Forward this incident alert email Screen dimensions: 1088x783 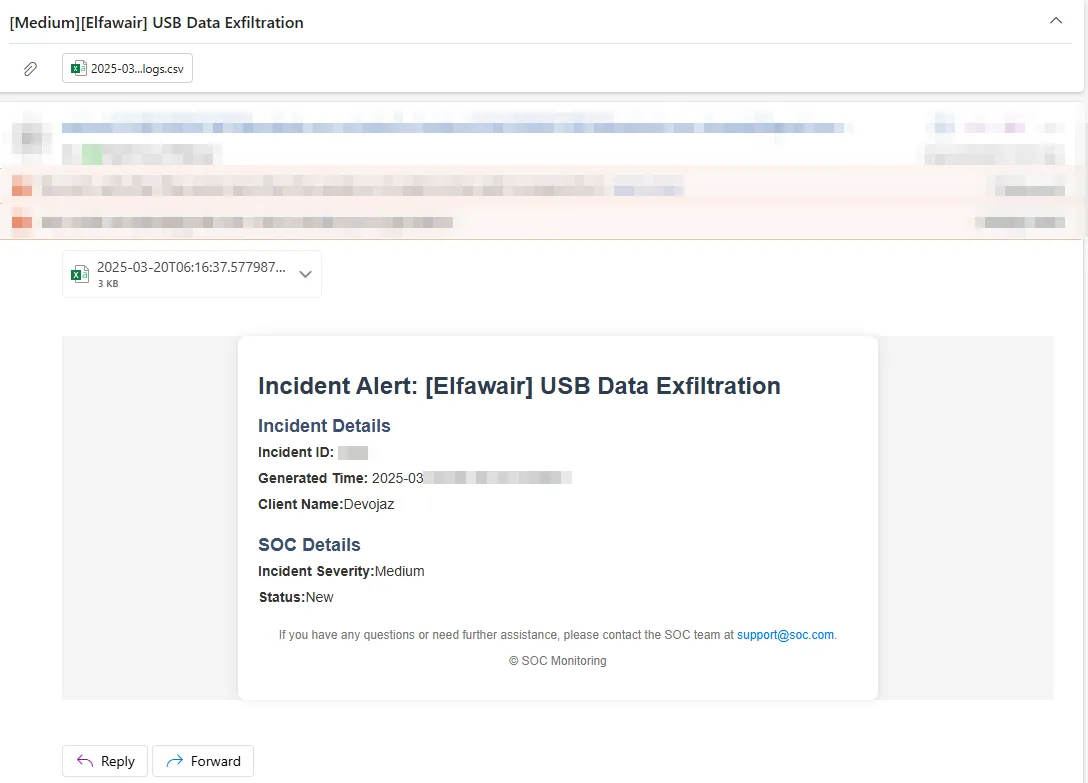pyautogui.click(x=203, y=761)
